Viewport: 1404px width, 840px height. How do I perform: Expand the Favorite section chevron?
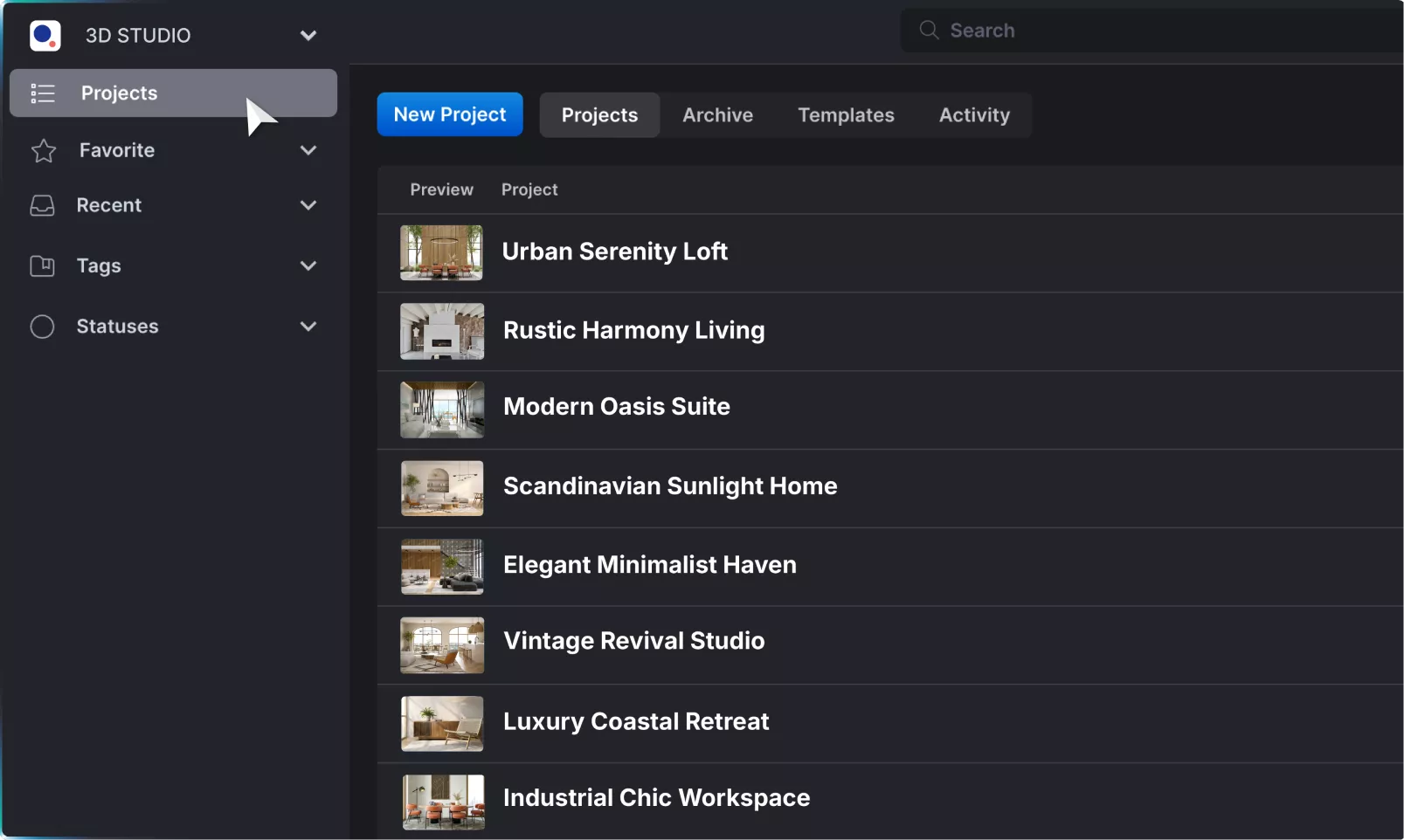(x=308, y=150)
